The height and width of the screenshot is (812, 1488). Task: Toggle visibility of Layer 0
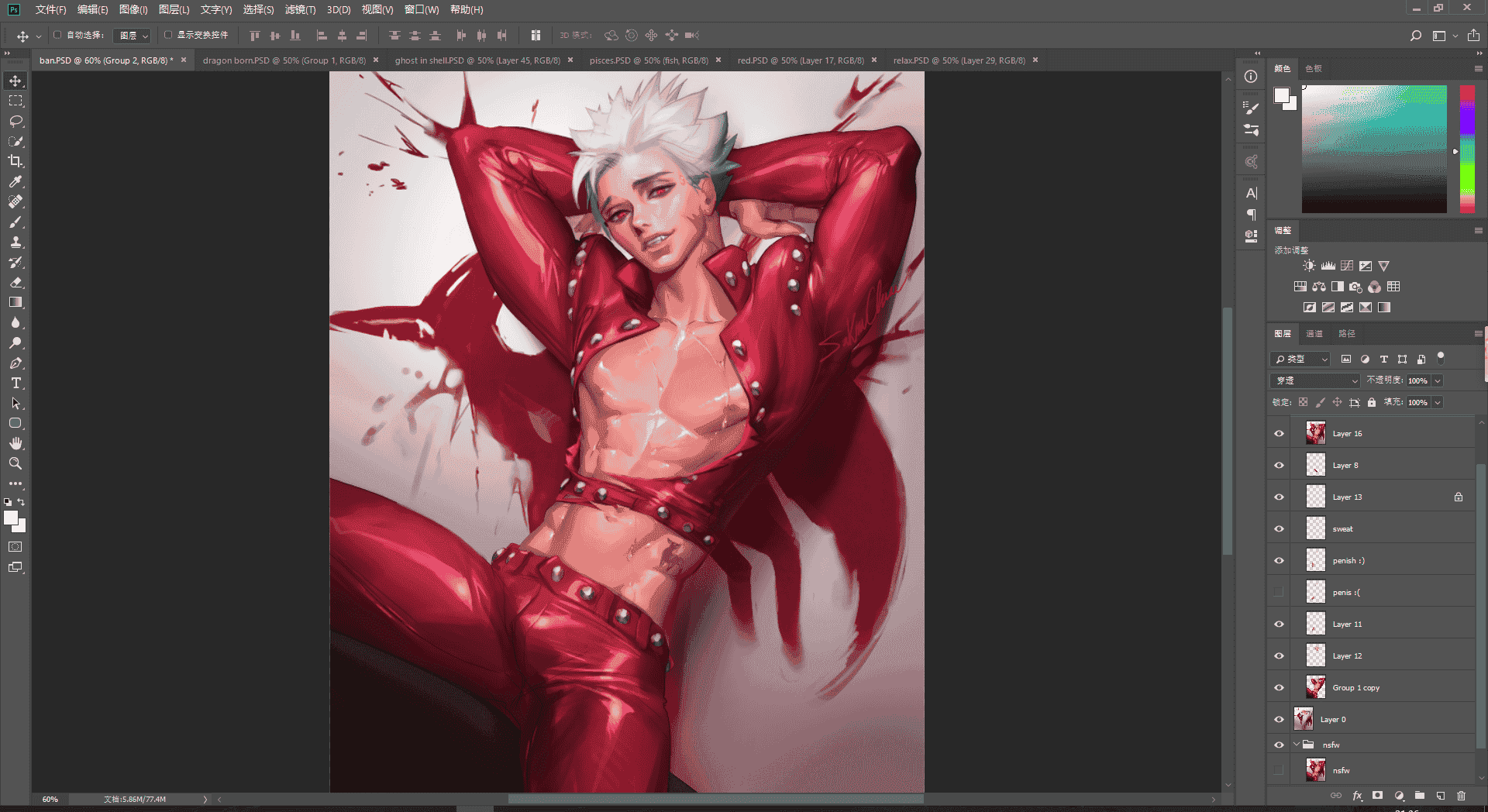coord(1279,720)
